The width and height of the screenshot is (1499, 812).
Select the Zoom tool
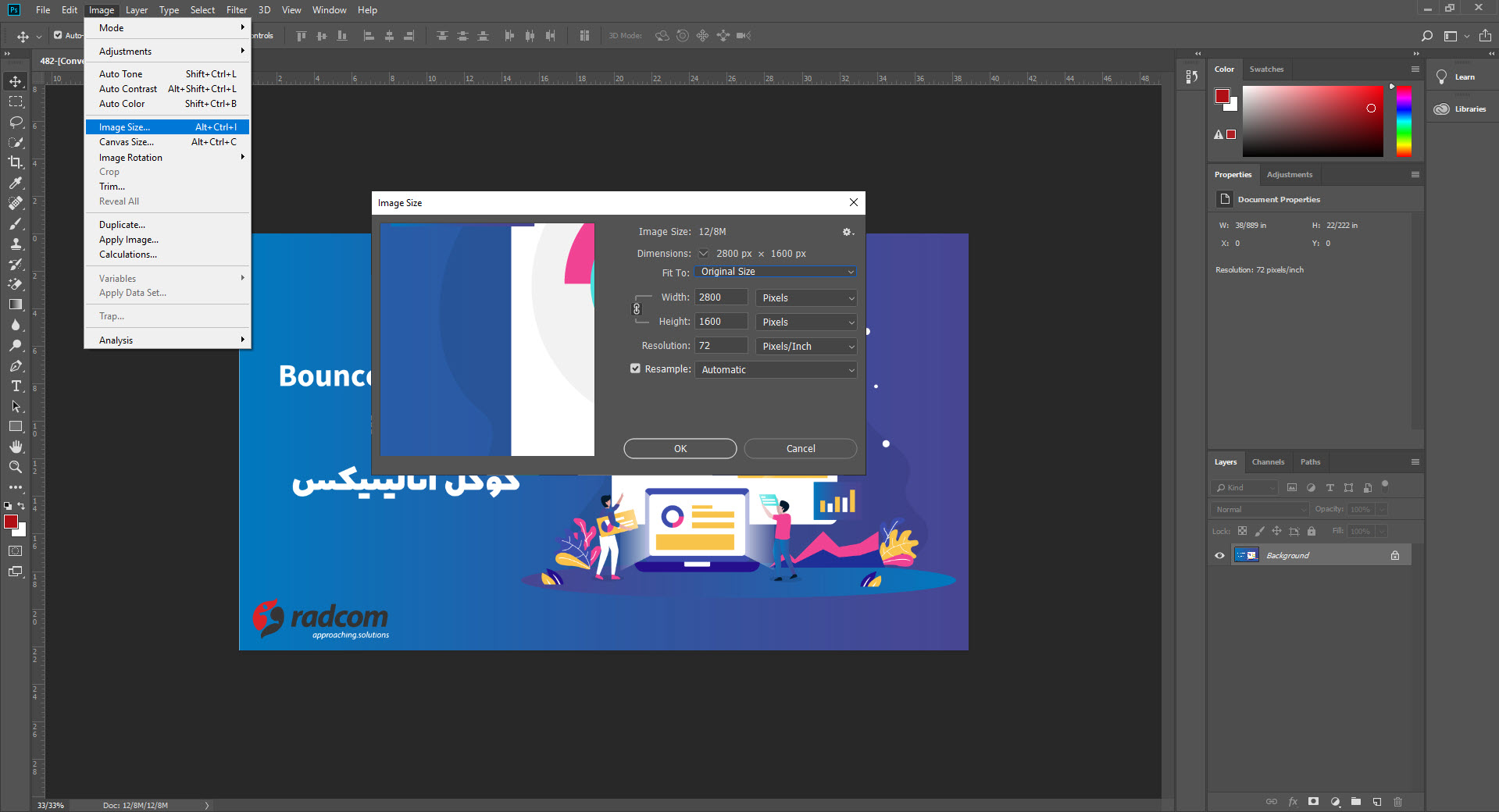pyautogui.click(x=15, y=467)
